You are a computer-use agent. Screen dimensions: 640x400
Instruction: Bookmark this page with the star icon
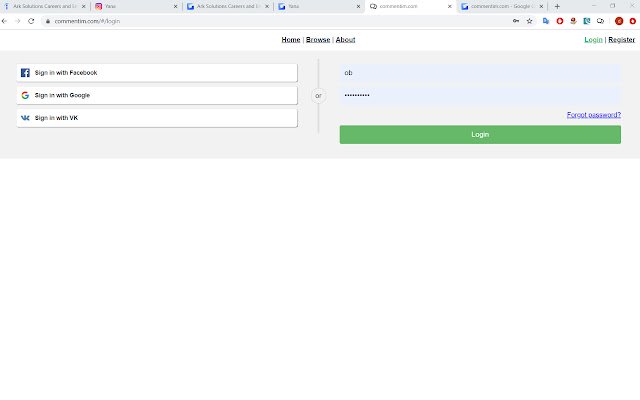(x=529, y=21)
